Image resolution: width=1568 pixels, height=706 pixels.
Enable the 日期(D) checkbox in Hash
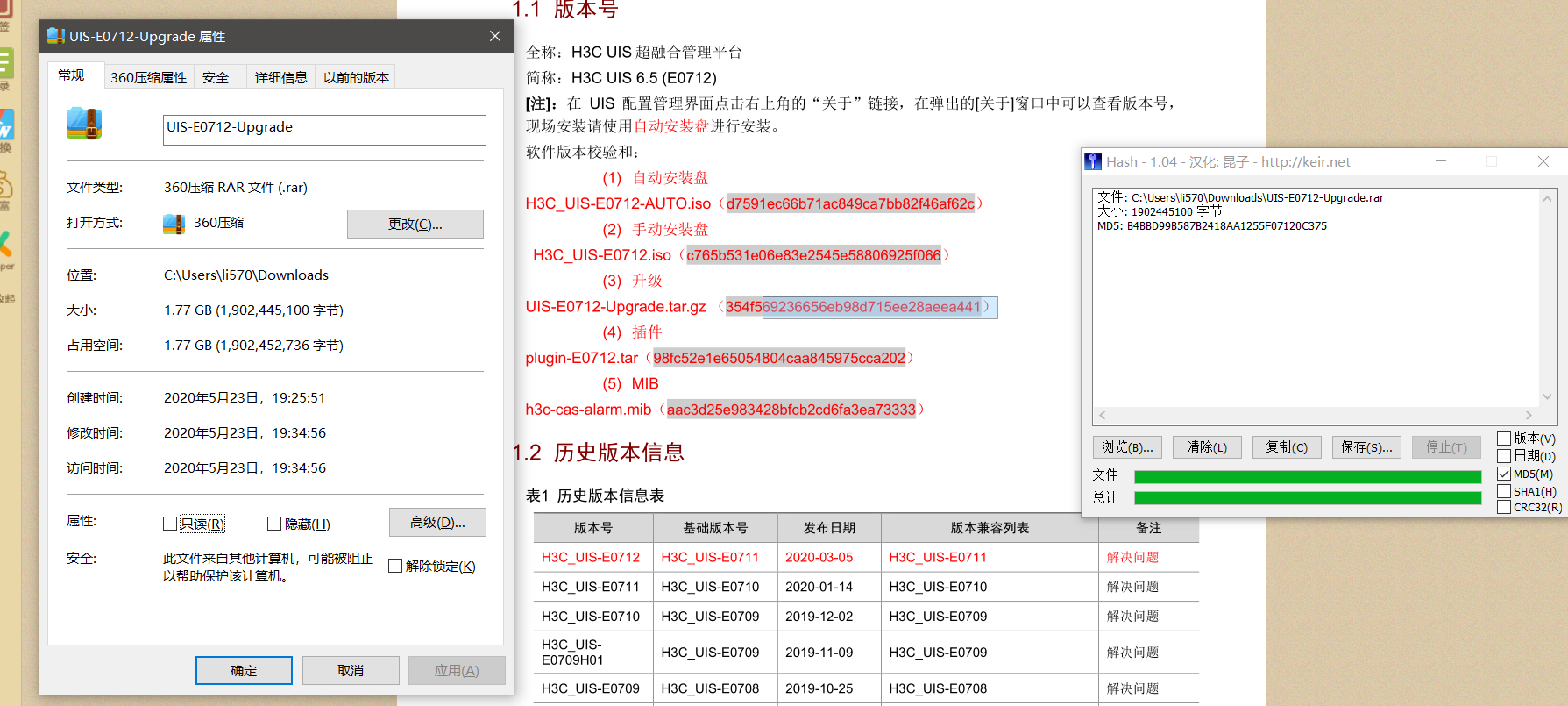1504,456
